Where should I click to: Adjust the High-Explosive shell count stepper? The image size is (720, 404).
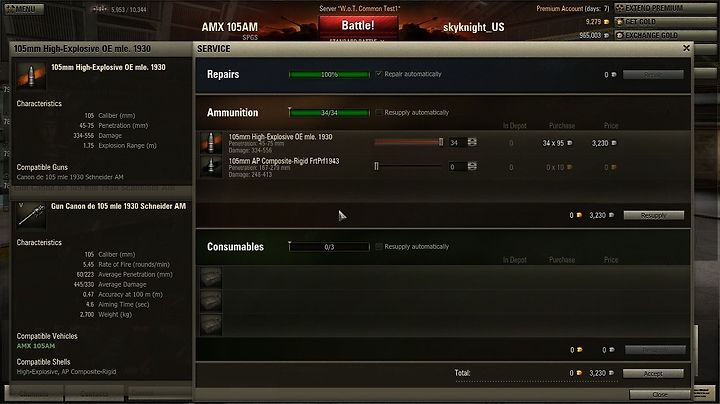click(472, 142)
